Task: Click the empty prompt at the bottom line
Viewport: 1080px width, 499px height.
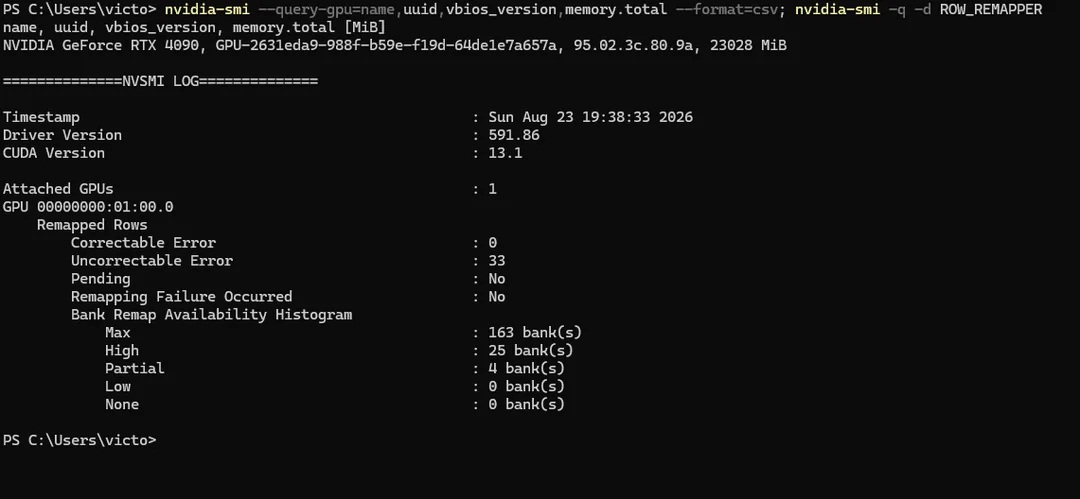Action: point(80,440)
